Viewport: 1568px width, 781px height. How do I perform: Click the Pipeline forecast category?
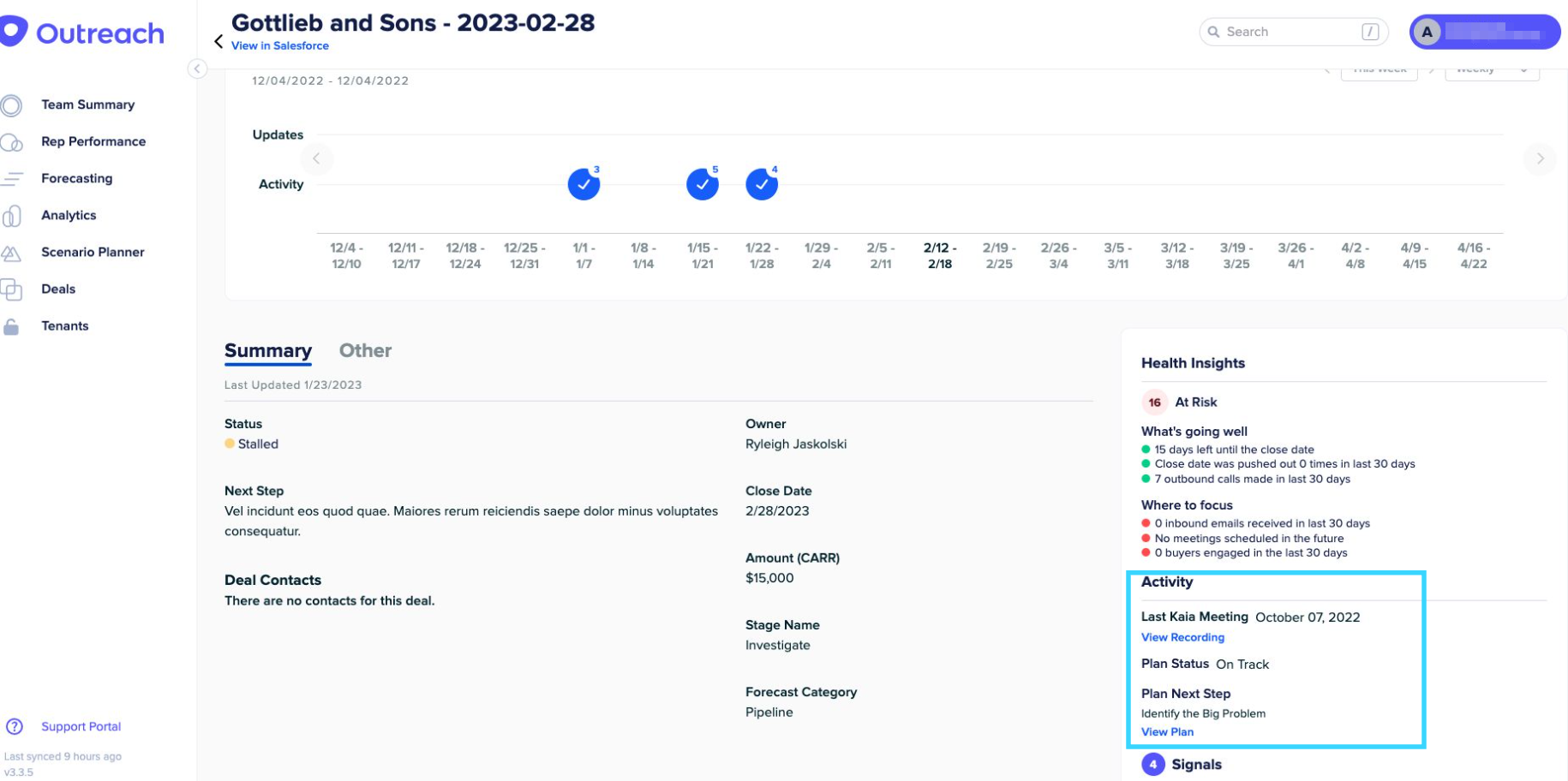click(769, 712)
